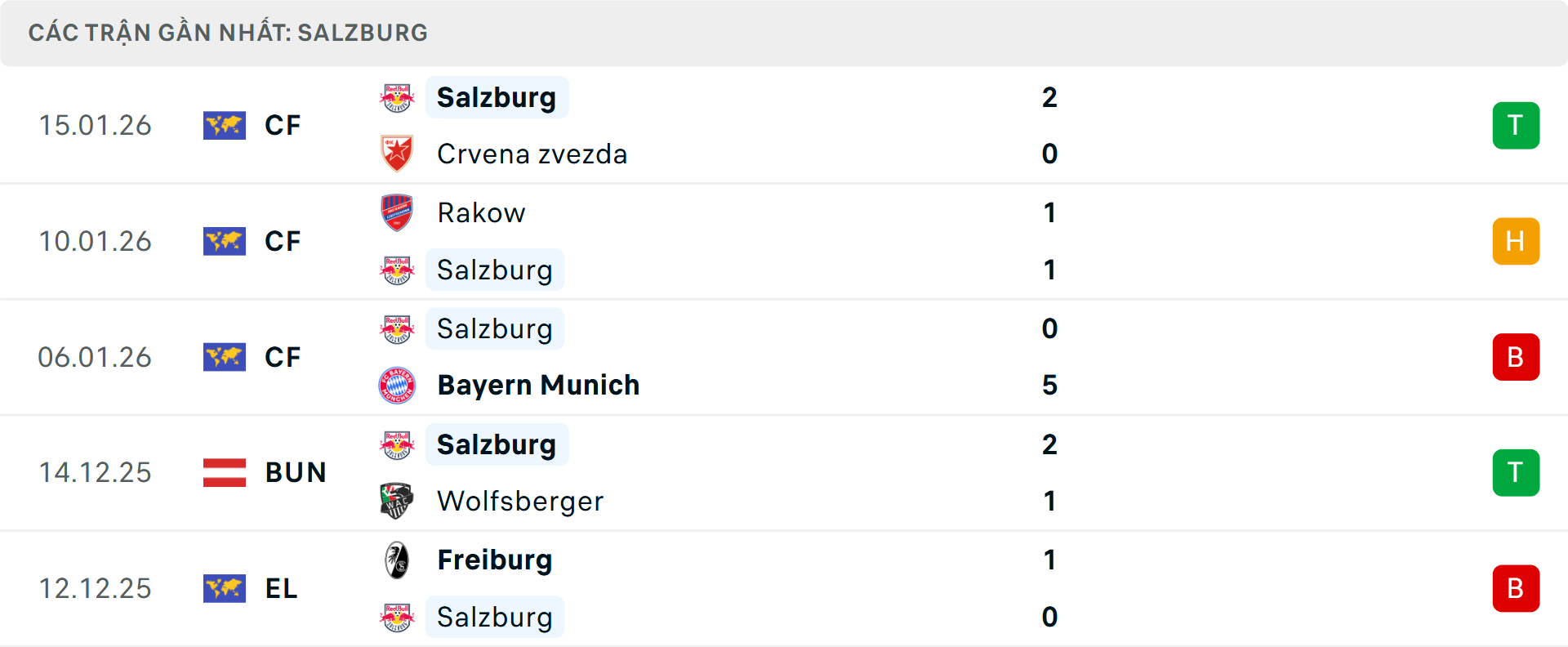The width and height of the screenshot is (1568, 647).
Task: Click the Crvena zvezda club crest
Action: tap(397, 154)
